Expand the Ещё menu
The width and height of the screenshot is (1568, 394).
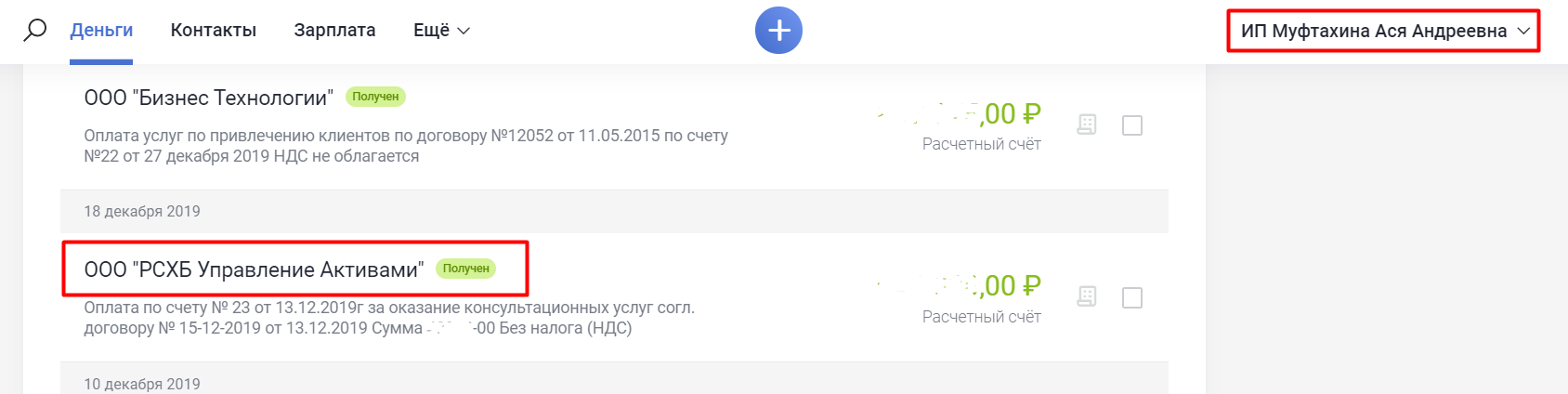click(x=441, y=31)
